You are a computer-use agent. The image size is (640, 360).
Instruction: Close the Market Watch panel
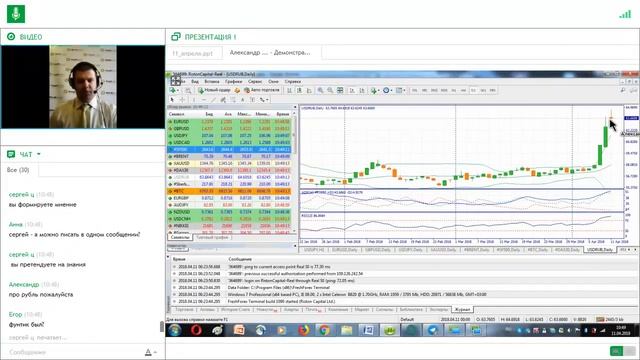pyautogui.click(x=295, y=107)
